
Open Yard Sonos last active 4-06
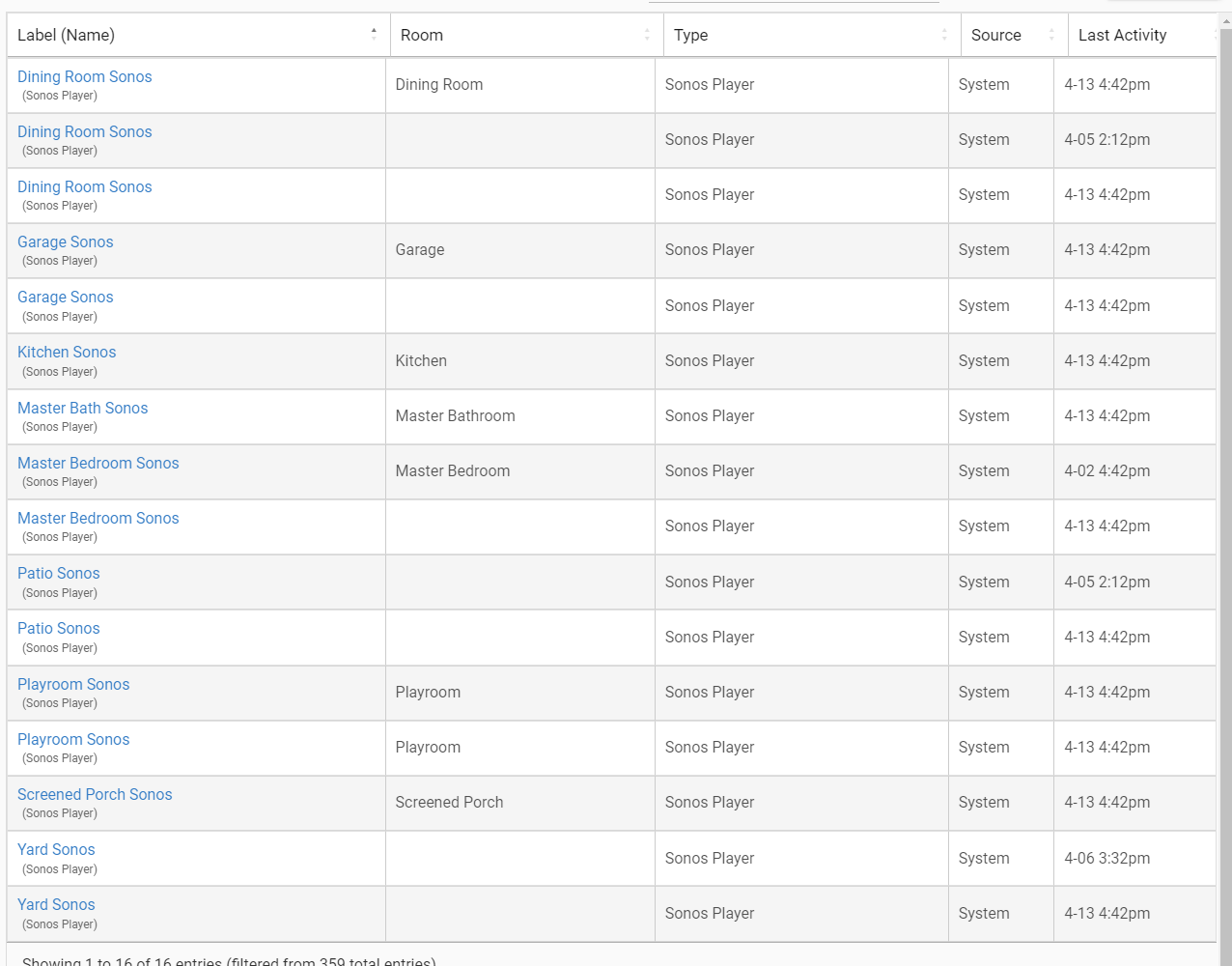tap(56, 850)
